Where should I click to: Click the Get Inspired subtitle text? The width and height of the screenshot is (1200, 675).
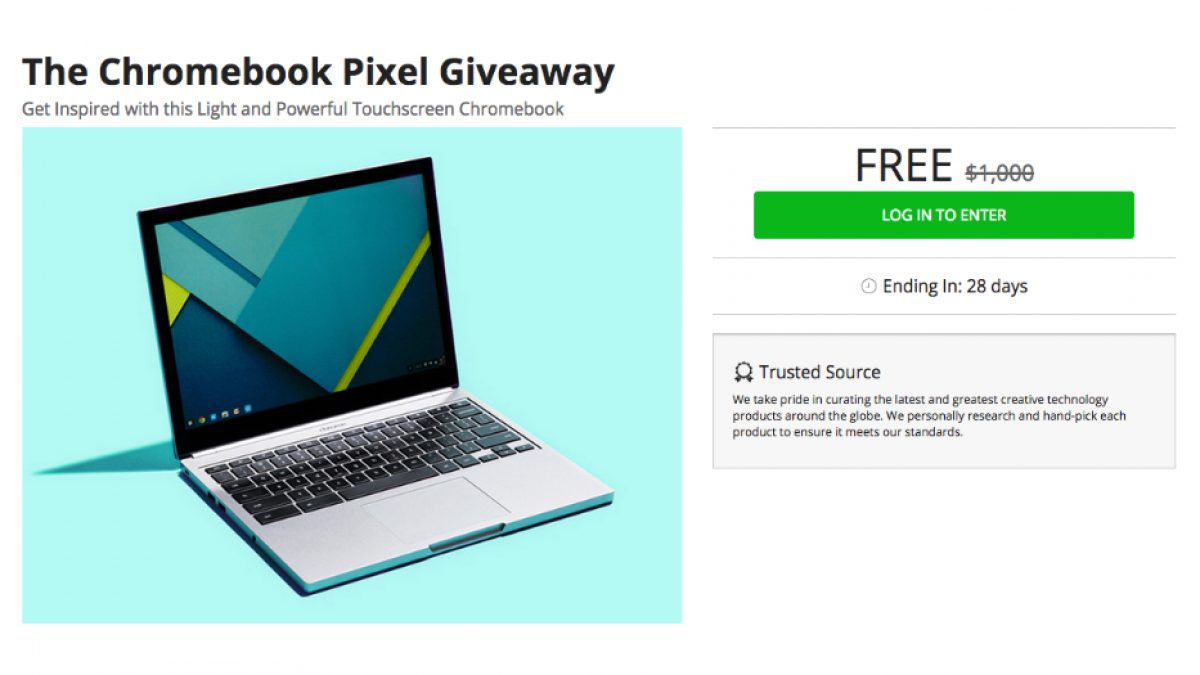tap(293, 108)
